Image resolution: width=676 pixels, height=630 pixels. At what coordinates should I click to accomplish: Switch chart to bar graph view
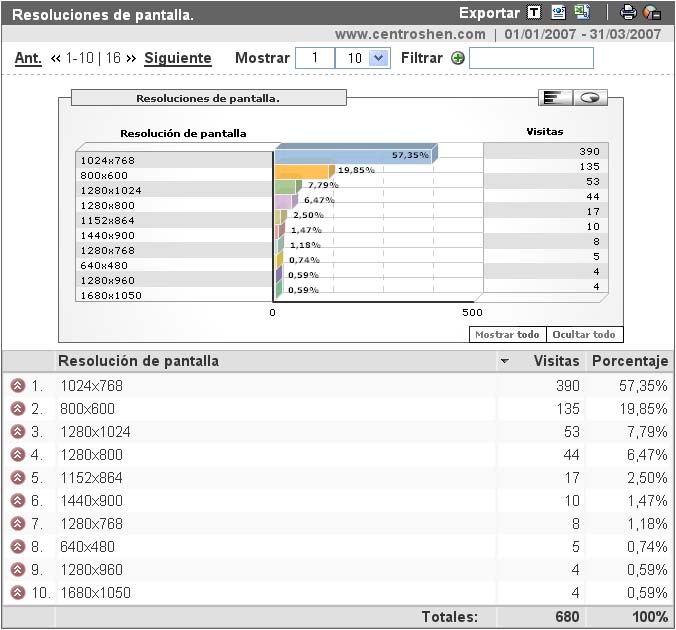(x=552, y=97)
